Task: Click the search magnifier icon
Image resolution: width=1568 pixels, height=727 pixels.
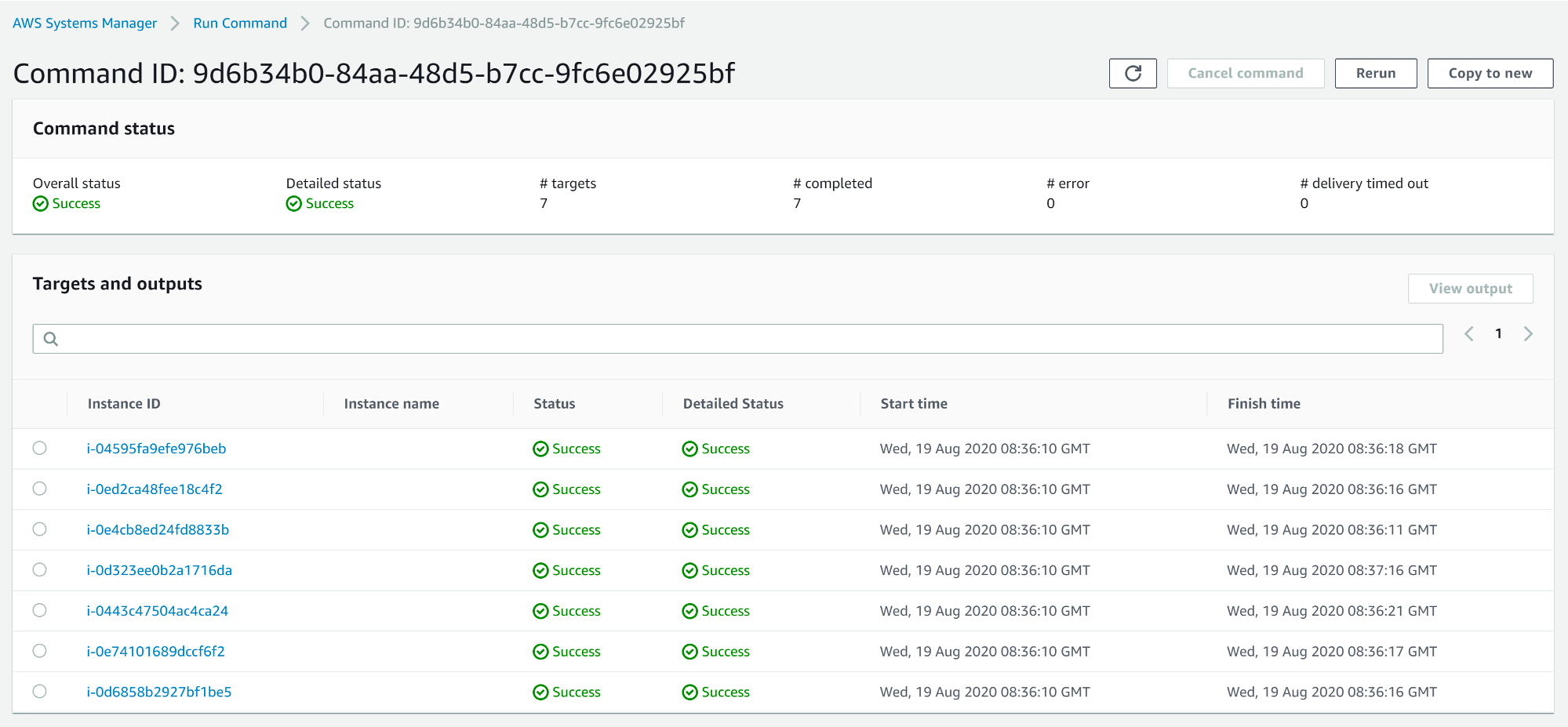Action: [51, 339]
